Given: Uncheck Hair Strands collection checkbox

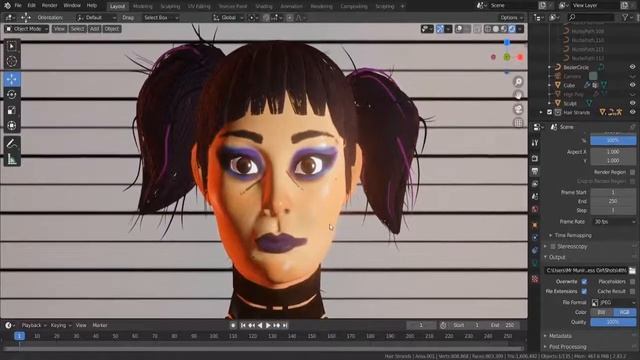Looking at the screenshot, I should click(x=549, y=112).
